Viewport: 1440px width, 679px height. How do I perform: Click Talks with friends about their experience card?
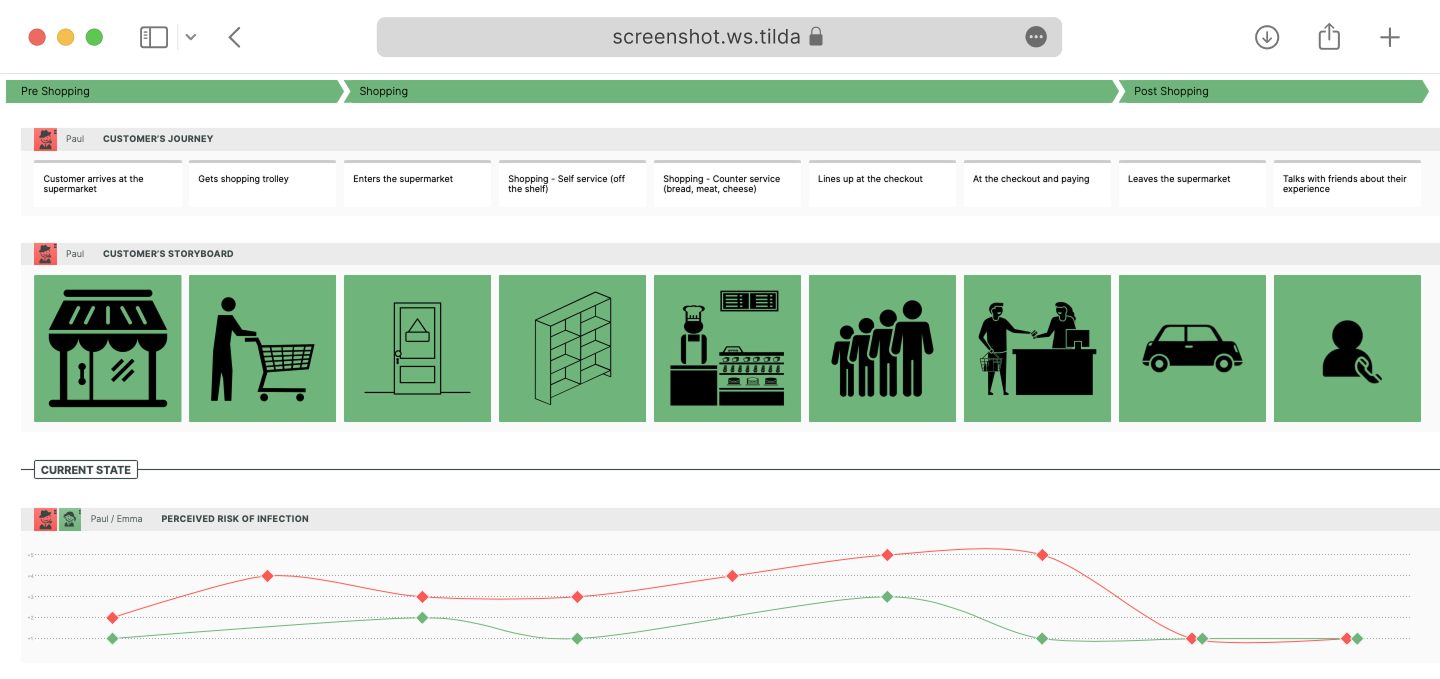click(1348, 184)
